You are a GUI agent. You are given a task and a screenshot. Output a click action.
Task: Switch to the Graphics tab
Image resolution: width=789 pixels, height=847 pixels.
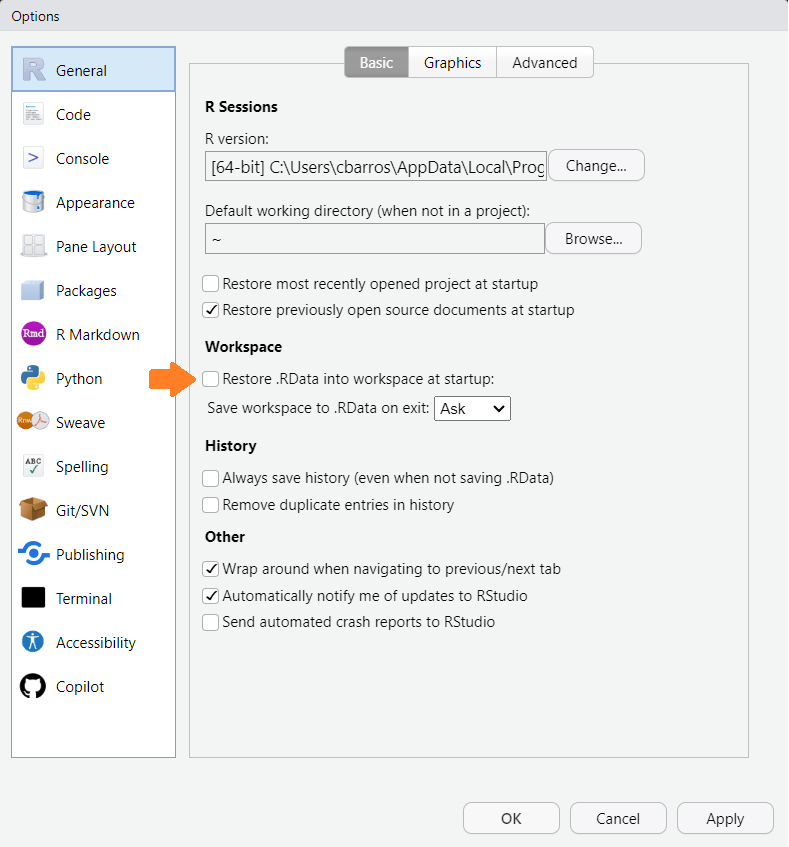pos(451,62)
